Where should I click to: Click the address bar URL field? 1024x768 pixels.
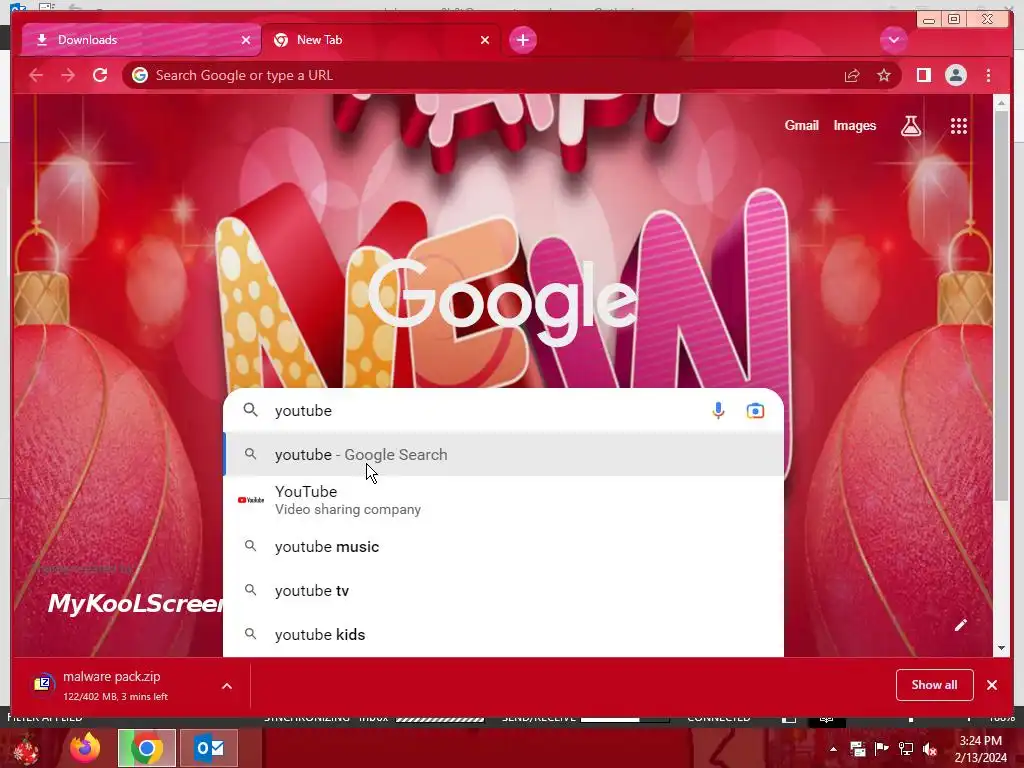[483, 75]
